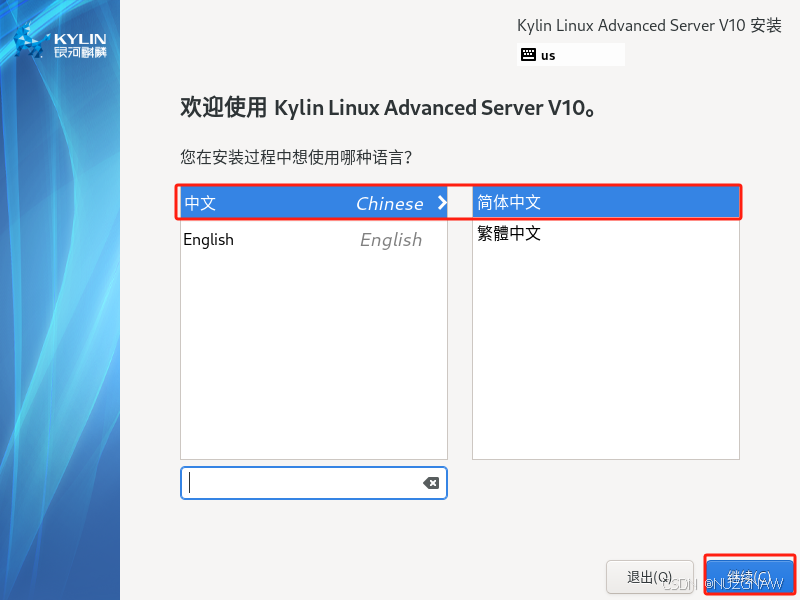Select 中文 Chinese in the language list
800x600 pixels.
(x=314, y=203)
